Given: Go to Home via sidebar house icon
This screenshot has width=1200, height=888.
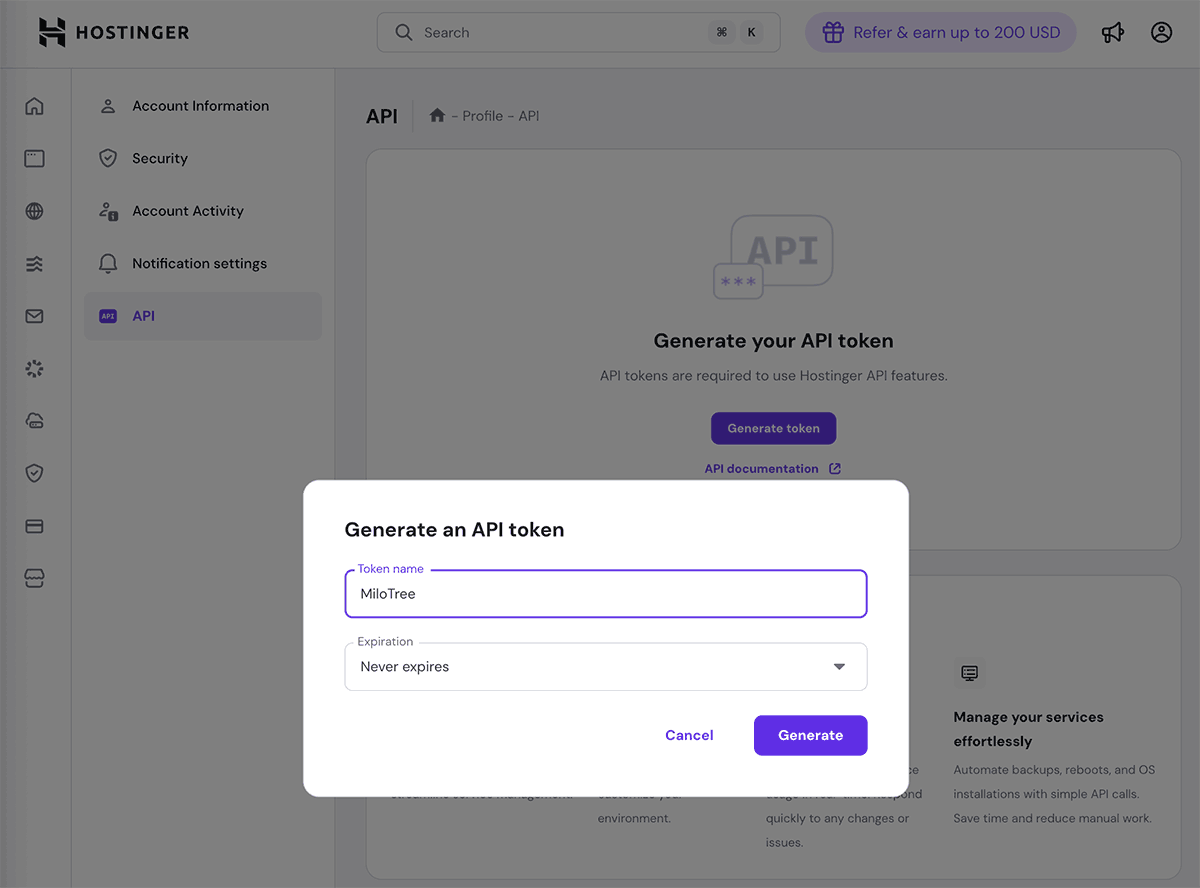Looking at the screenshot, I should tap(35, 106).
